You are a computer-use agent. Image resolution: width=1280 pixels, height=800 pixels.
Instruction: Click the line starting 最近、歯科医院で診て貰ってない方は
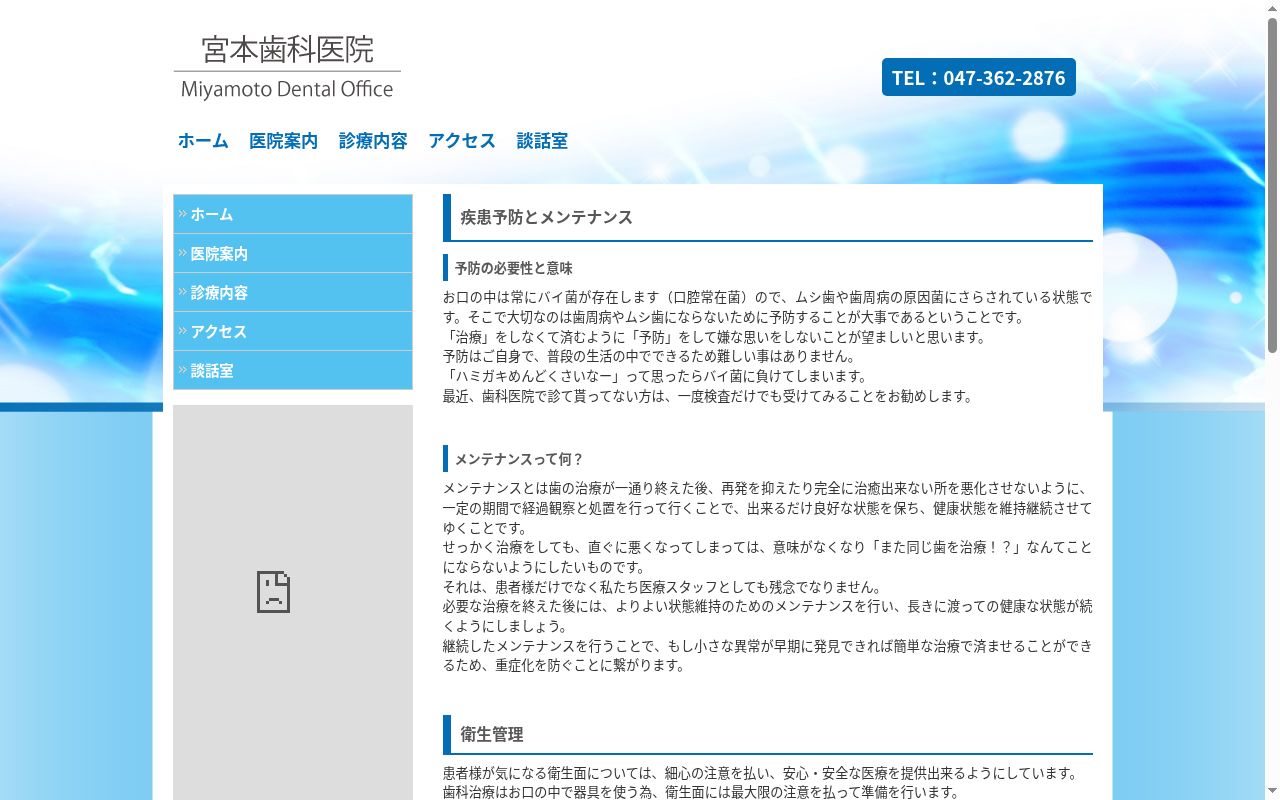708,396
